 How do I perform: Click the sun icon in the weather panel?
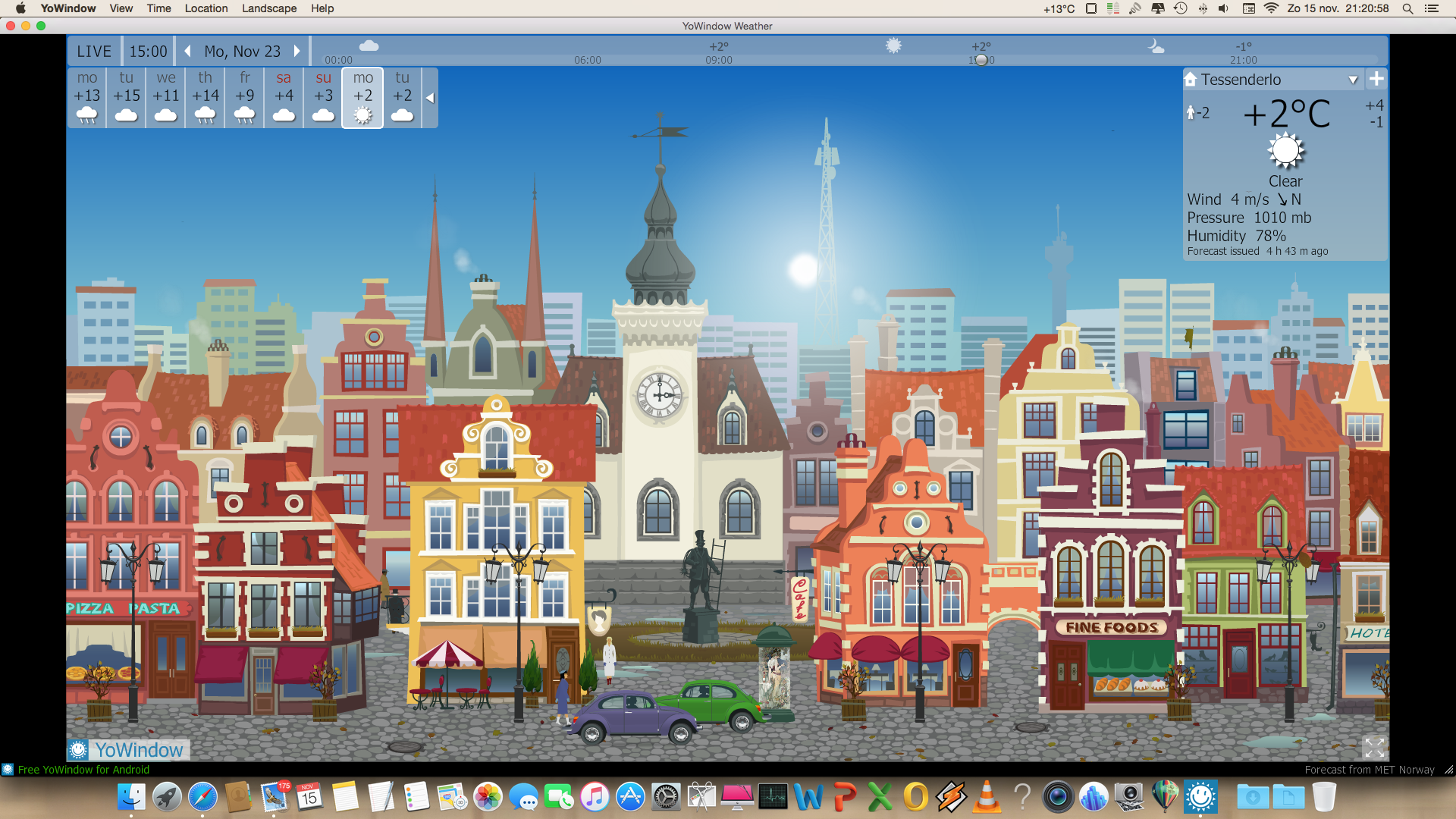click(x=1285, y=150)
